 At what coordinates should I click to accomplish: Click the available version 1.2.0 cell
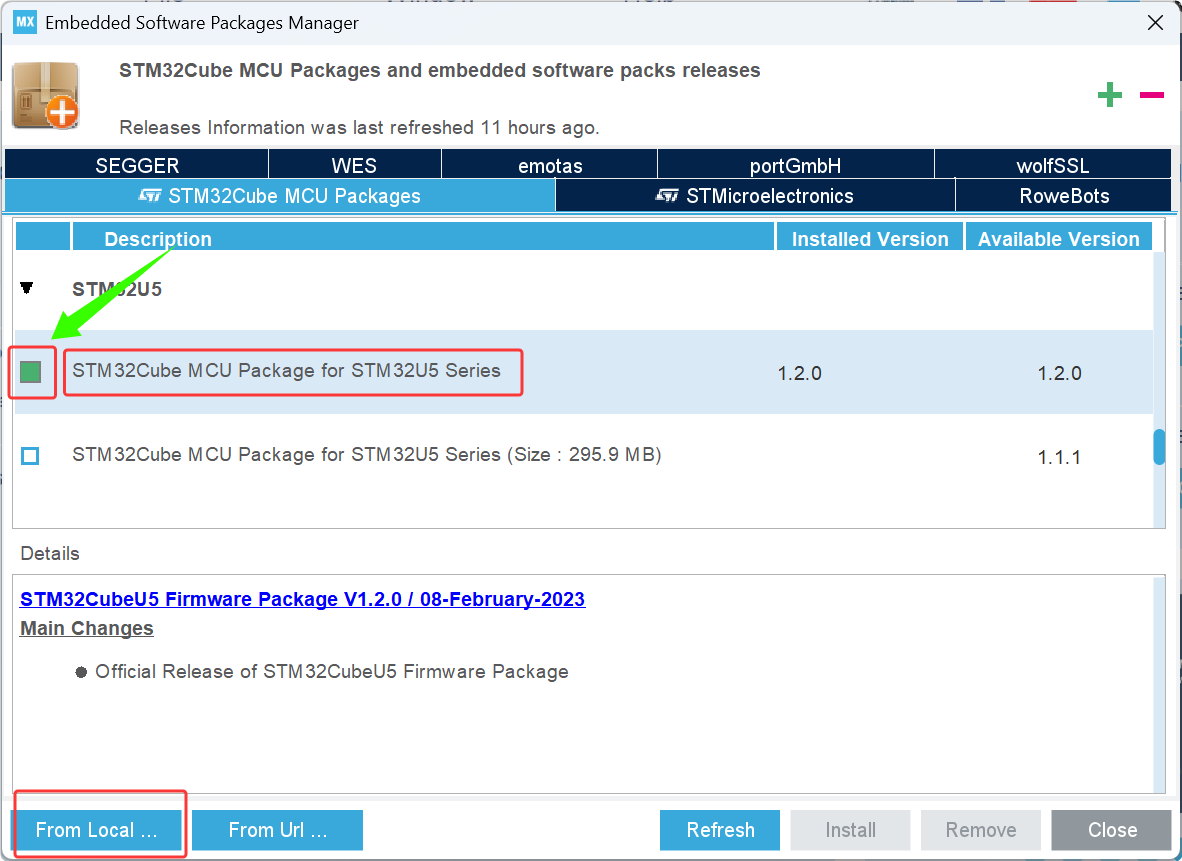[1059, 373]
